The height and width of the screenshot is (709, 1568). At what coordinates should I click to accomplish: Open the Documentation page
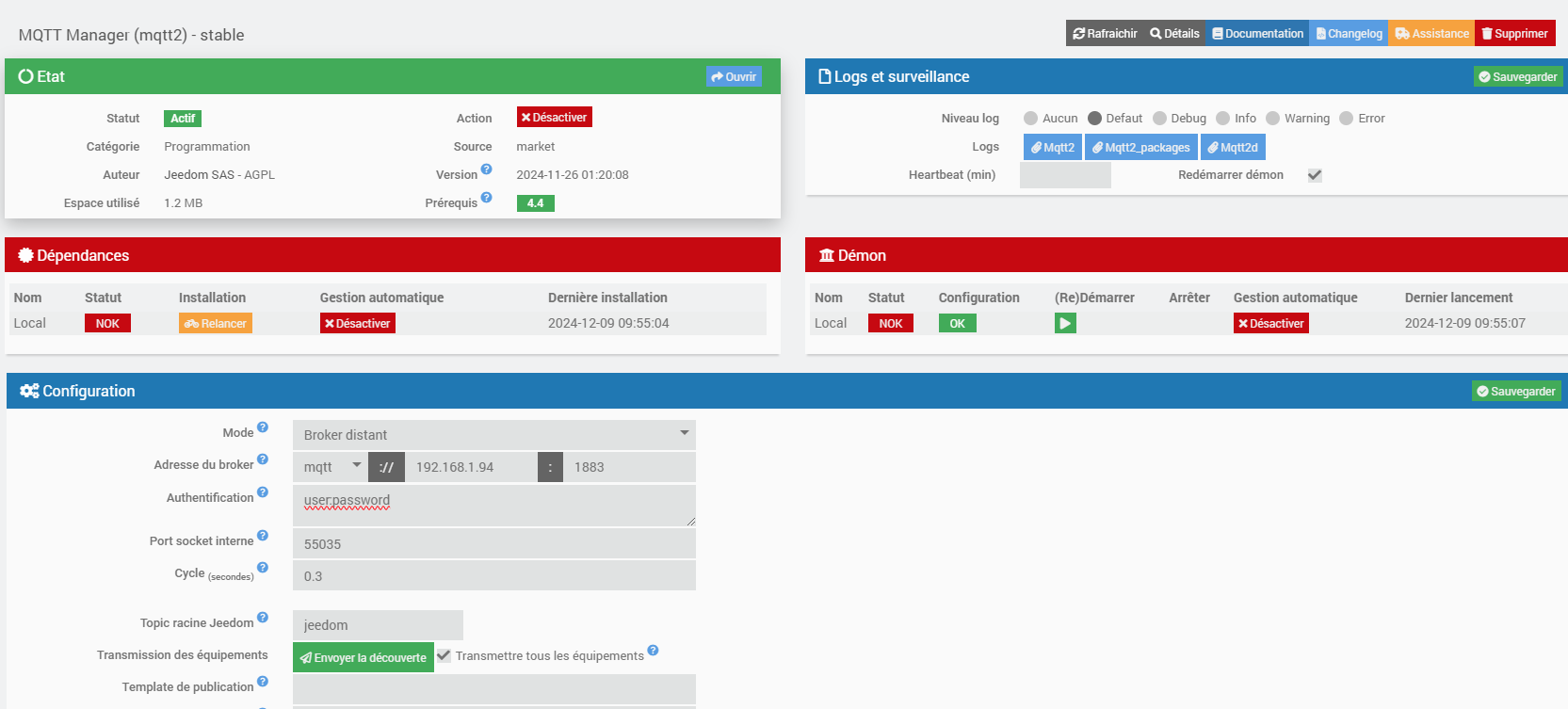(1257, 33)
